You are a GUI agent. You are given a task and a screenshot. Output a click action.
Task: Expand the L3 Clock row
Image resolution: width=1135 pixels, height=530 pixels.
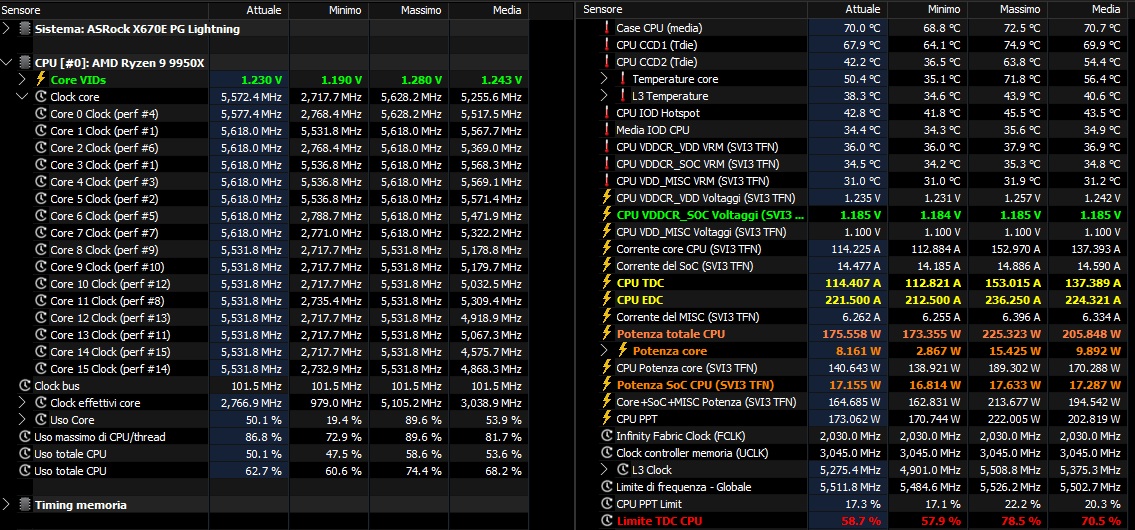click(x=605, y=470)
